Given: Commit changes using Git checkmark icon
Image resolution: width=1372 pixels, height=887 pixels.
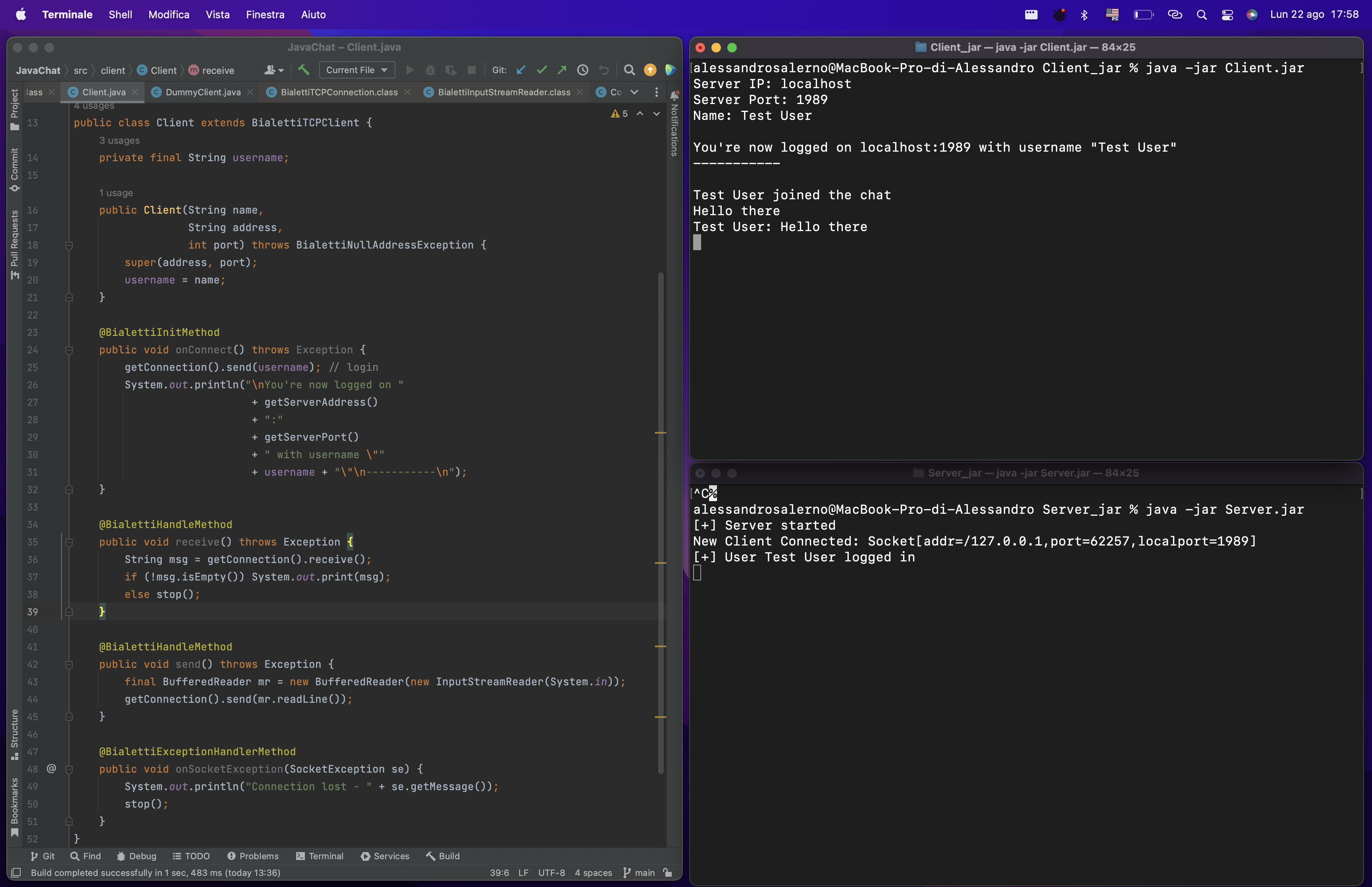Looking at the screenshot, I should tap(542, 70).
